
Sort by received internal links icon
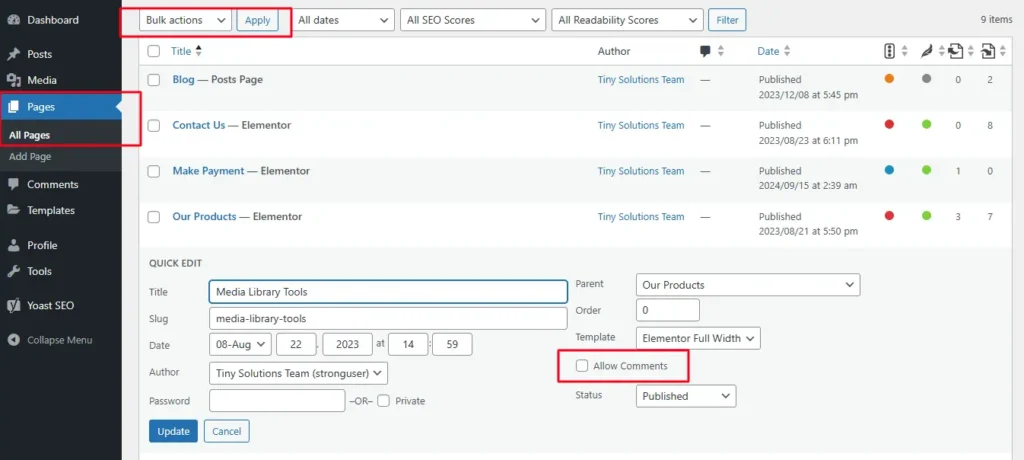click(988, 51)
